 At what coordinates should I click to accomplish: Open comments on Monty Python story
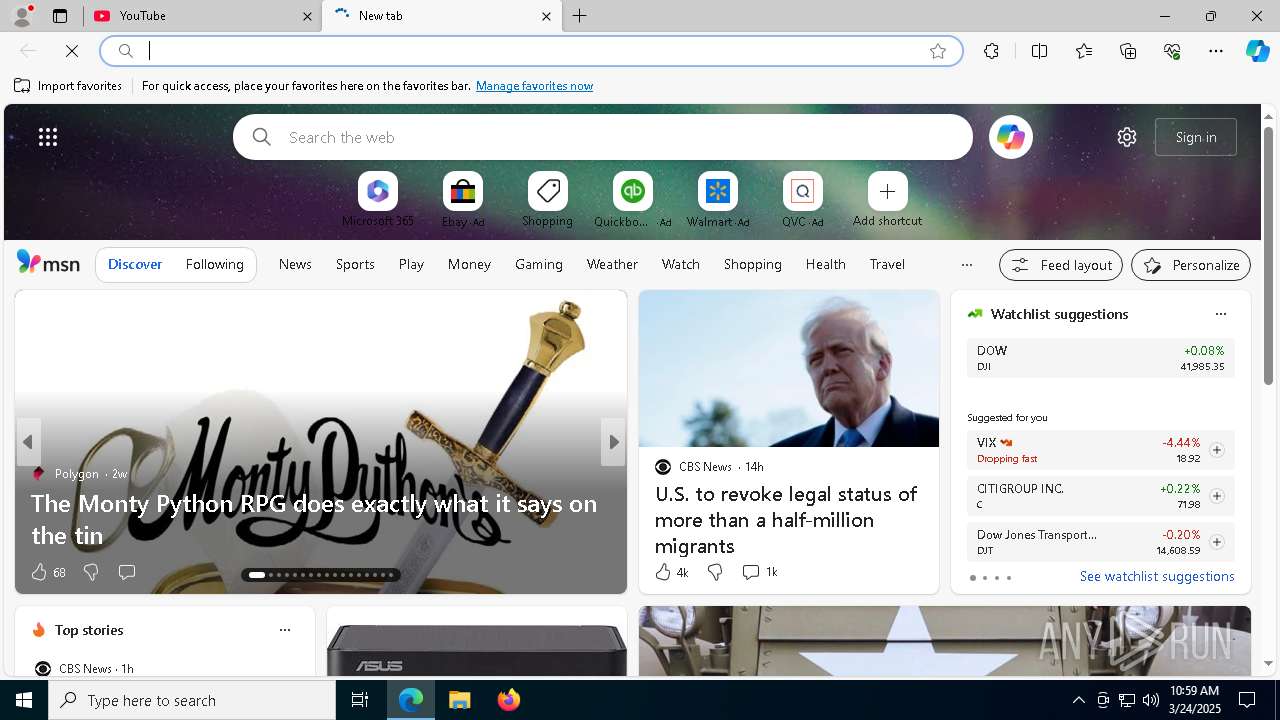click(x=127, y=572)
